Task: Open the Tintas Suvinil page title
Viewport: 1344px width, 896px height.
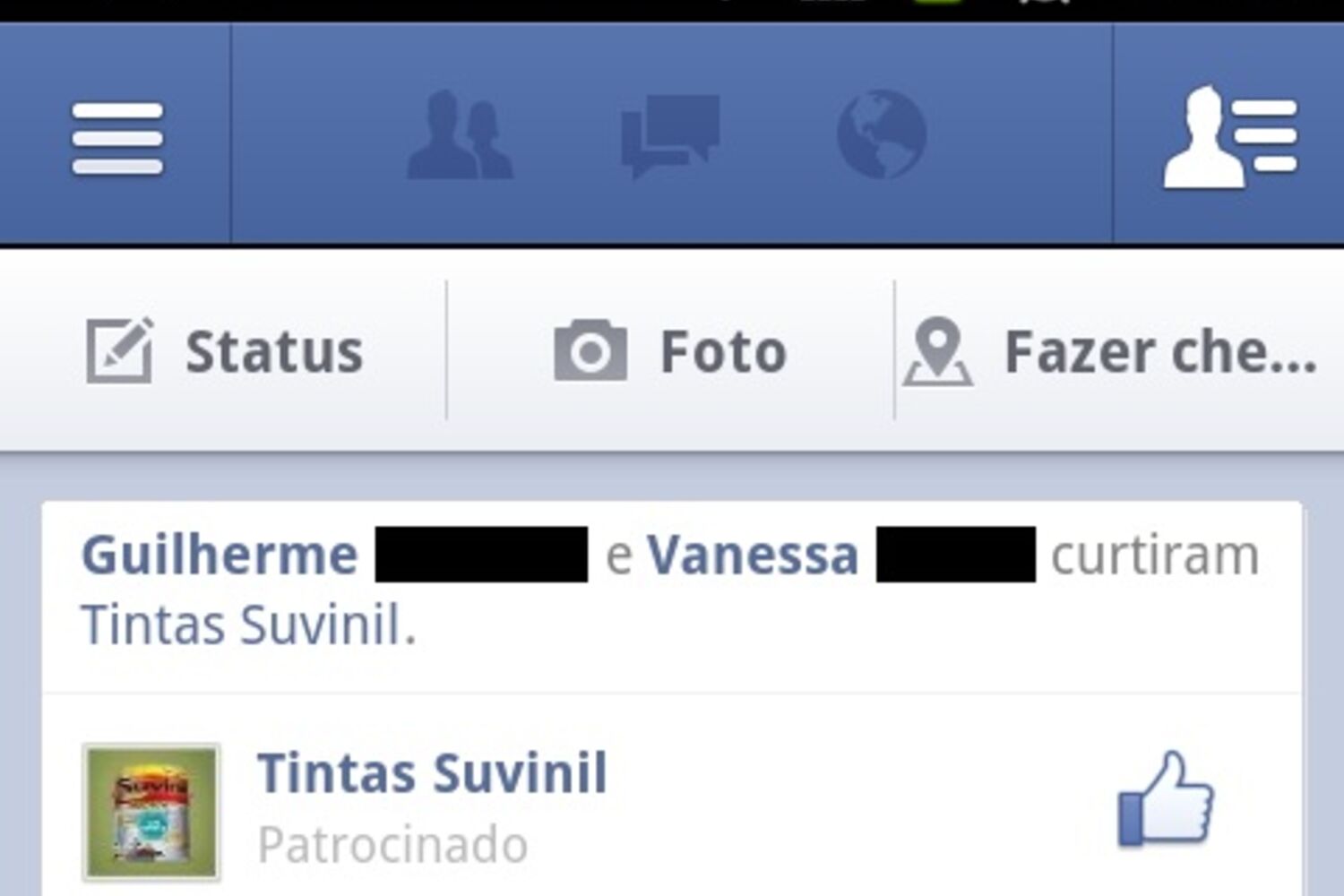Action: 432,772
